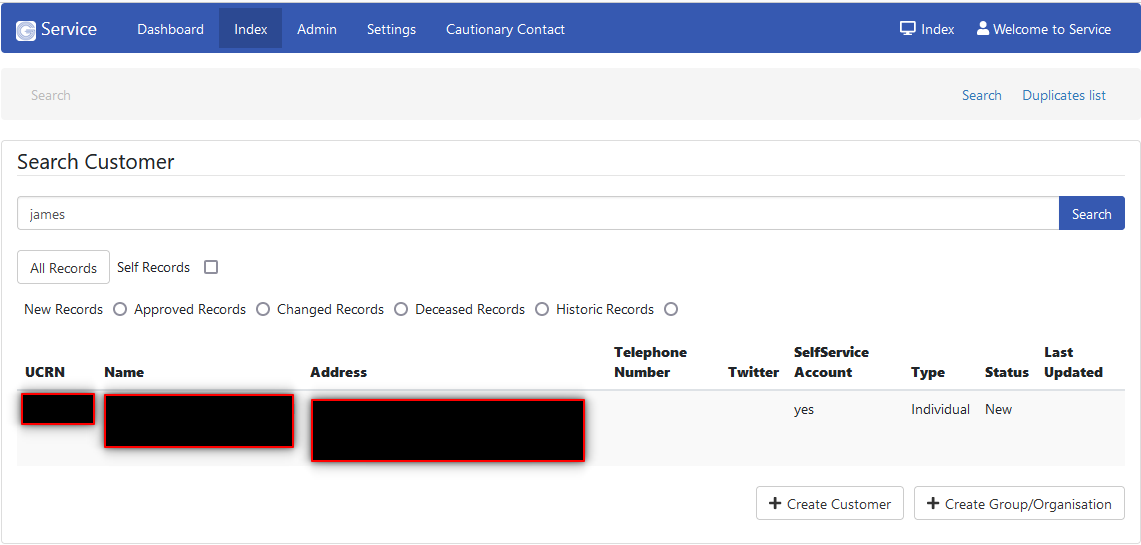The height and width of the screenshot is (545, 1141).
Task: Click the Name column header
Action: (124, 372)
